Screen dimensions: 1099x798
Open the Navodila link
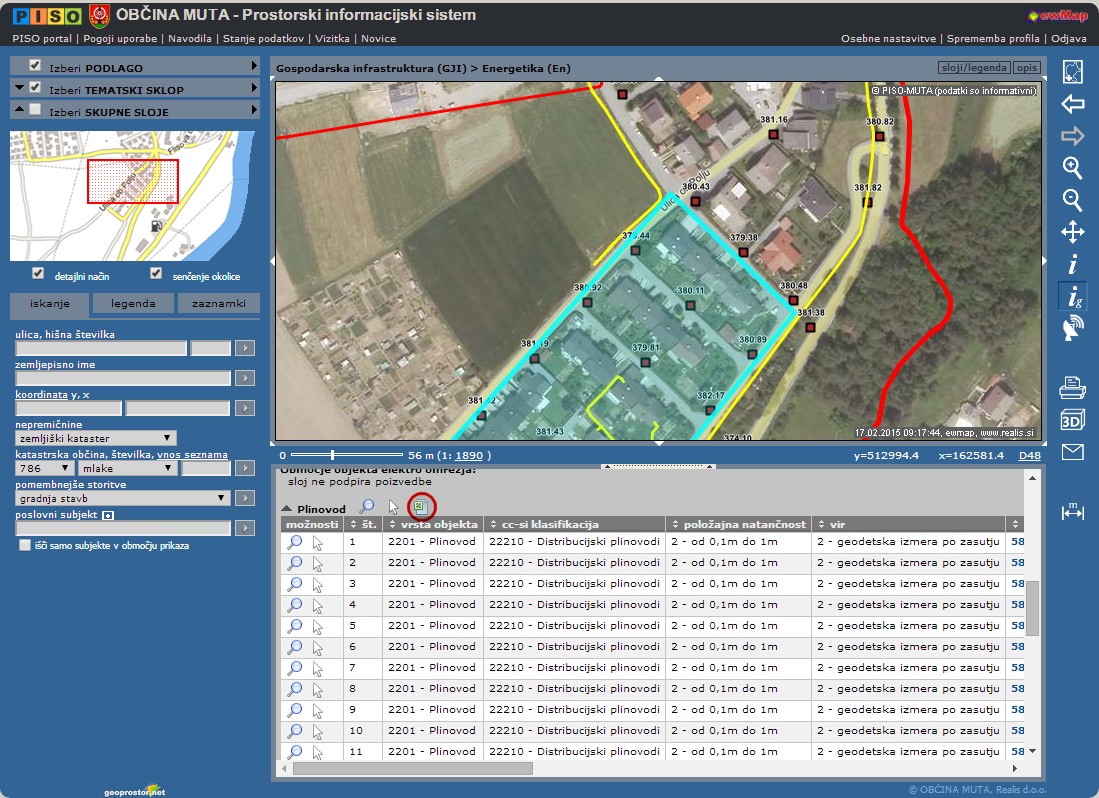pyautogui.click(x=189, y=38)
